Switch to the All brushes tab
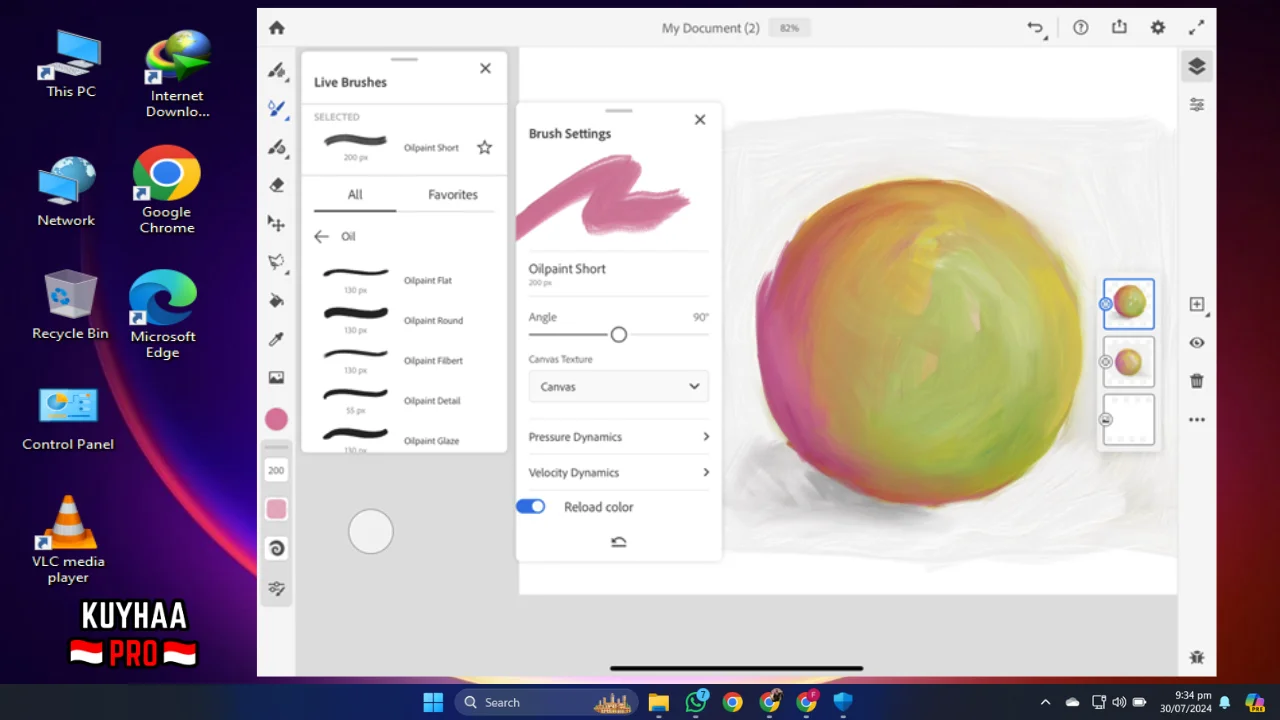The image size is (1280, 720). coord(355,195)
